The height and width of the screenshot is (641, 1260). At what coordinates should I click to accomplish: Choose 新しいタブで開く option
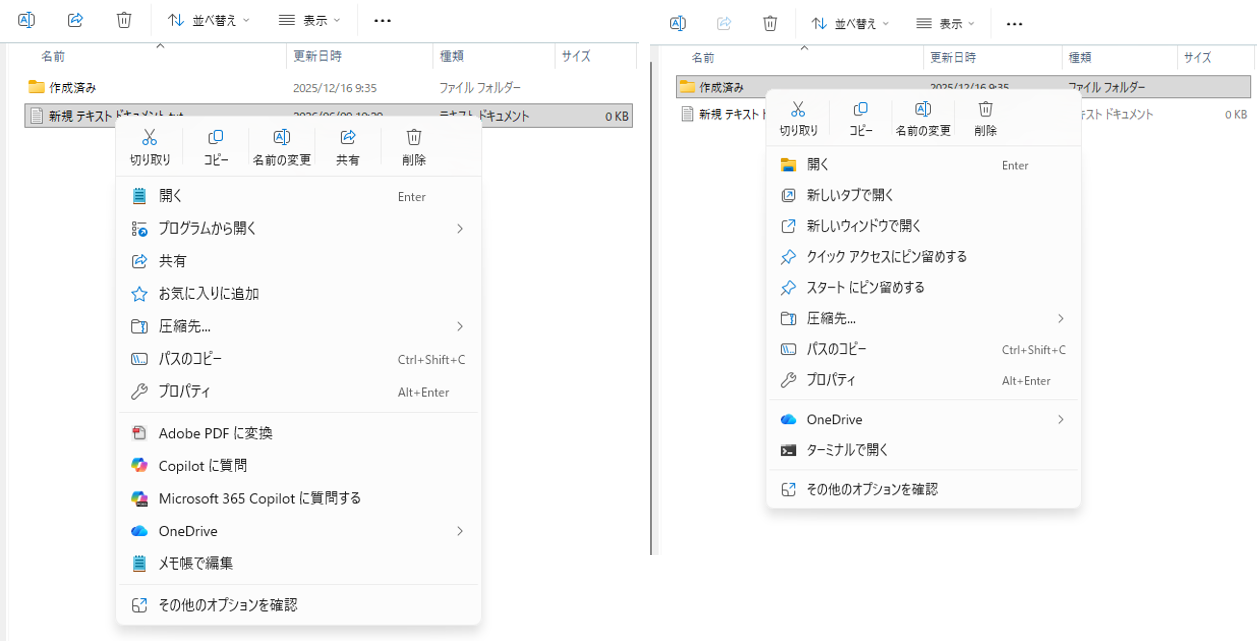tap(923, 195)
